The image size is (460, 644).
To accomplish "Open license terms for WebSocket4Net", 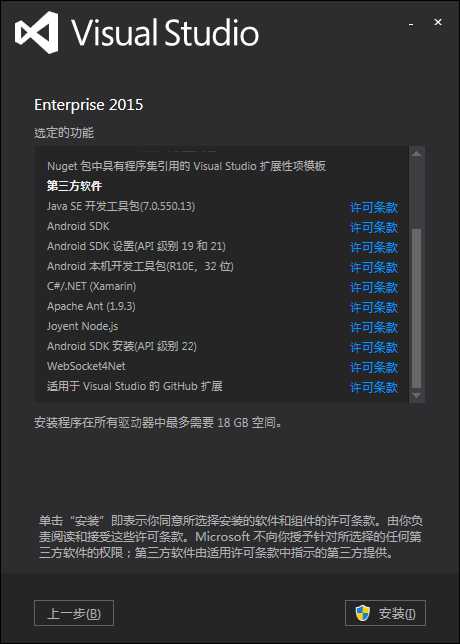I will pos(374,367).
